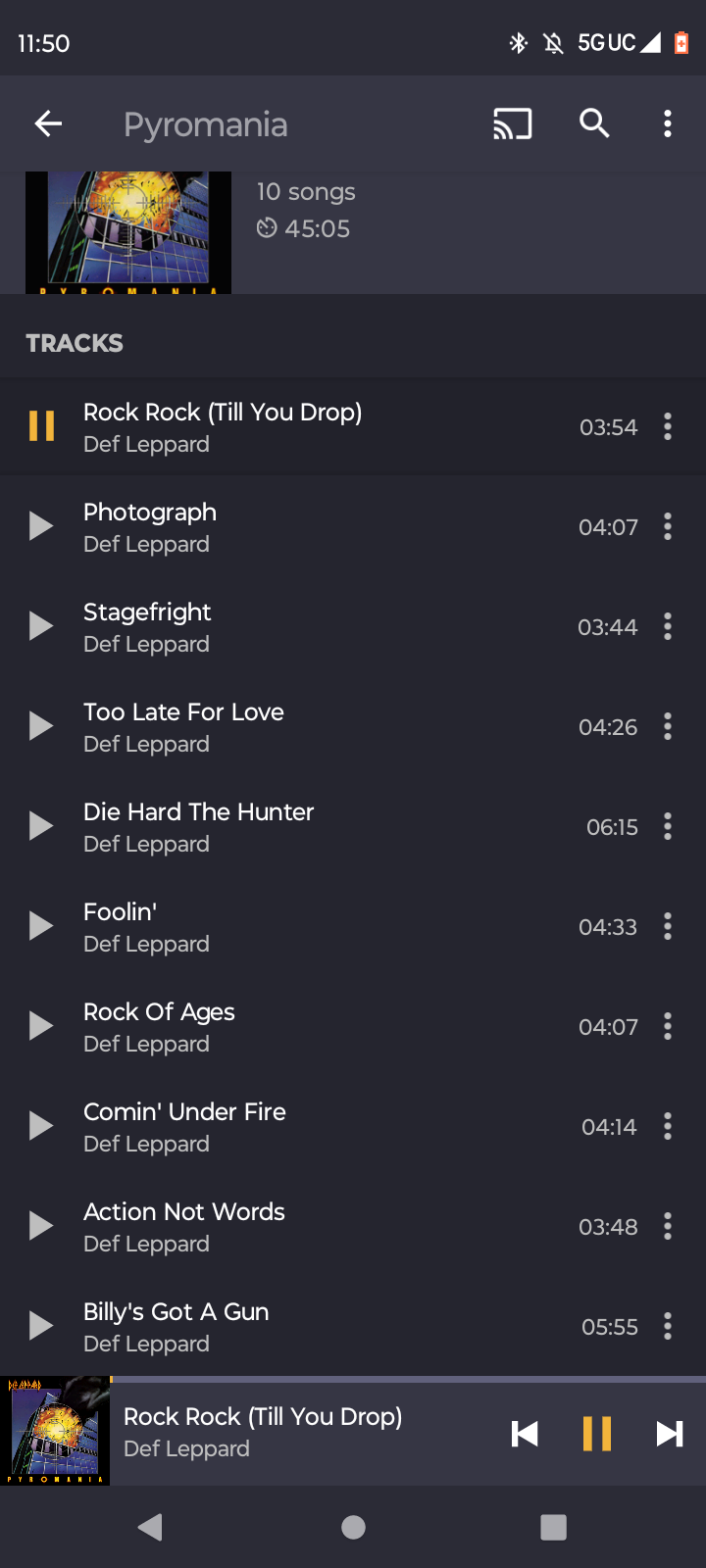The width and height of the screenshot is (706, 1568).
Task: Skip to previous track in mini player
Action: [525, 1434]
